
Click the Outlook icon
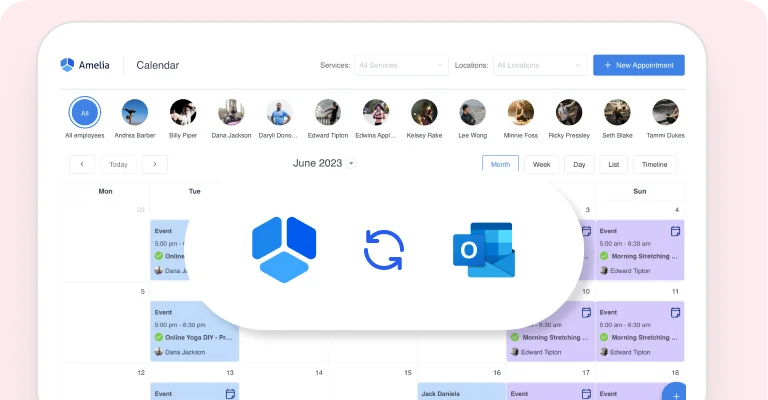[x=484, y=250]
